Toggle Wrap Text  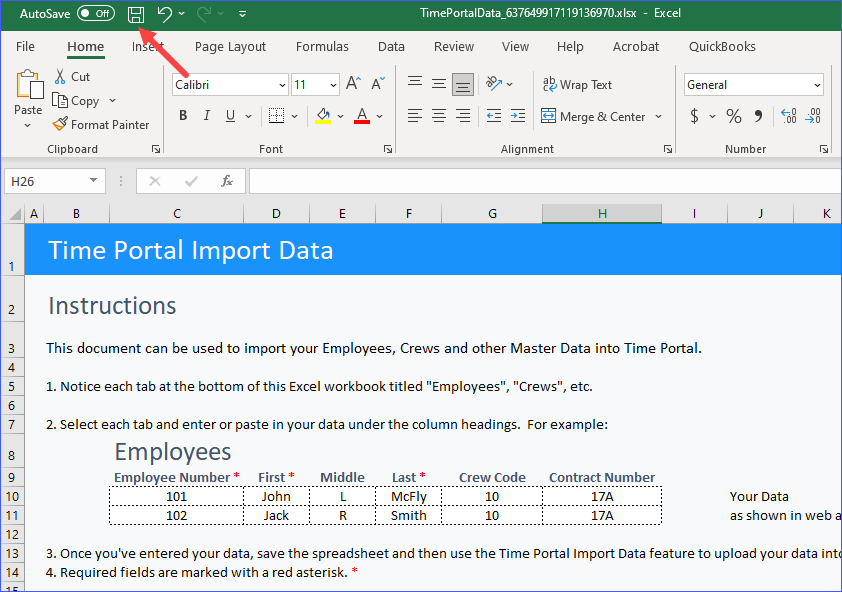click(577, 84)
